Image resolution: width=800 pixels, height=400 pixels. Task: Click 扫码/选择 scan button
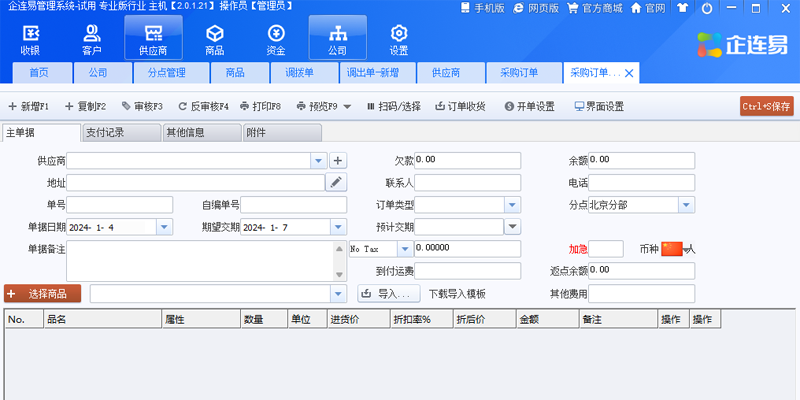(393, 107)
